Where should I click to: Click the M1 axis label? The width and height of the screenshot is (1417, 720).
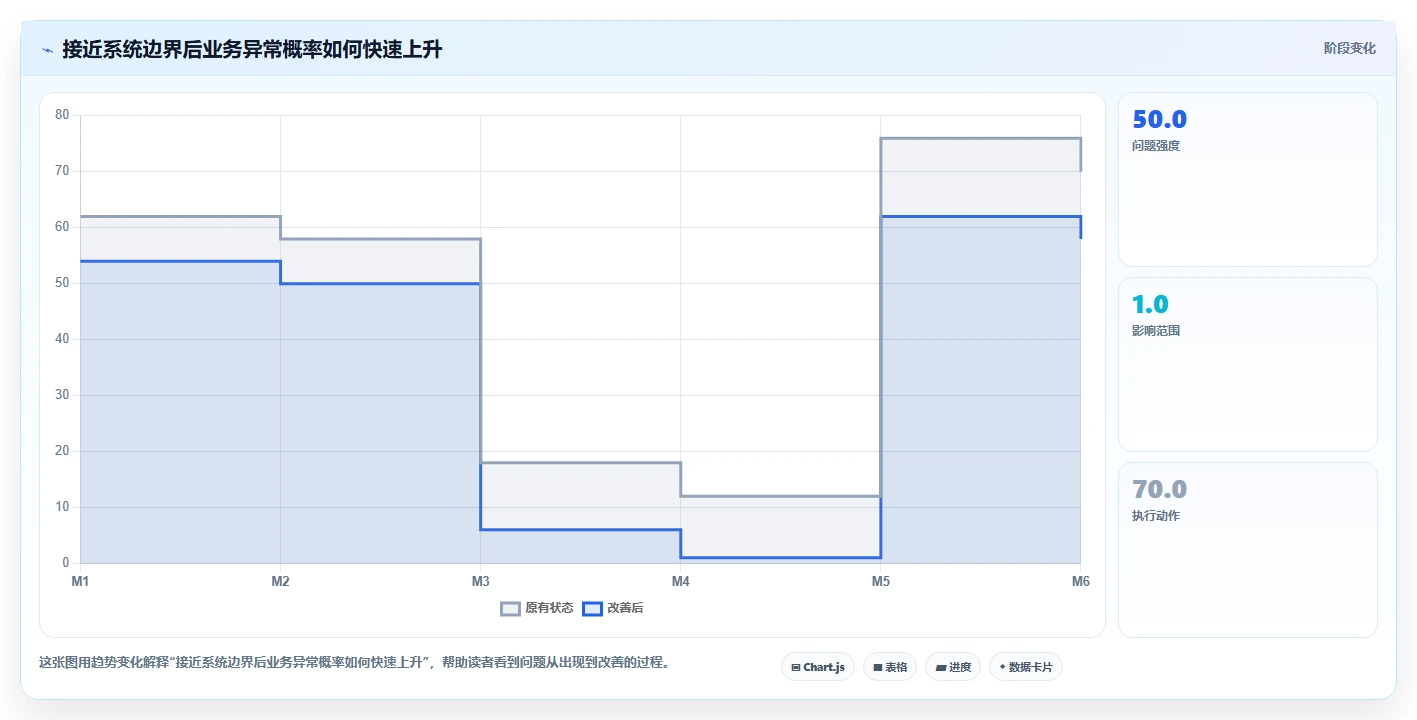click(80, 581)
